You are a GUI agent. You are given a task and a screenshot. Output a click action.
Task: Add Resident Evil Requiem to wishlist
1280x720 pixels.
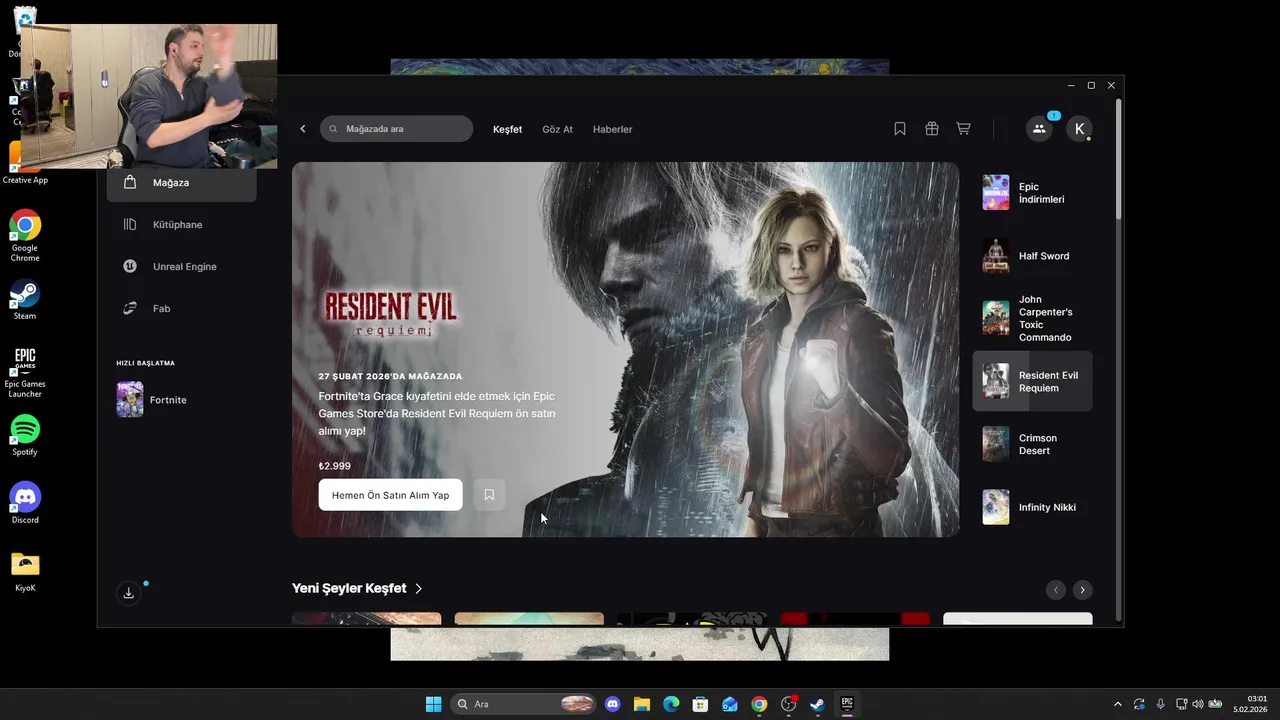point(489,495)
